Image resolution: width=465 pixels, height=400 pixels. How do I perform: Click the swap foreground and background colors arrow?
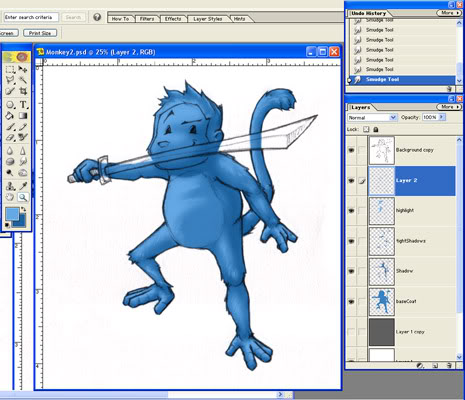(23, 210)
